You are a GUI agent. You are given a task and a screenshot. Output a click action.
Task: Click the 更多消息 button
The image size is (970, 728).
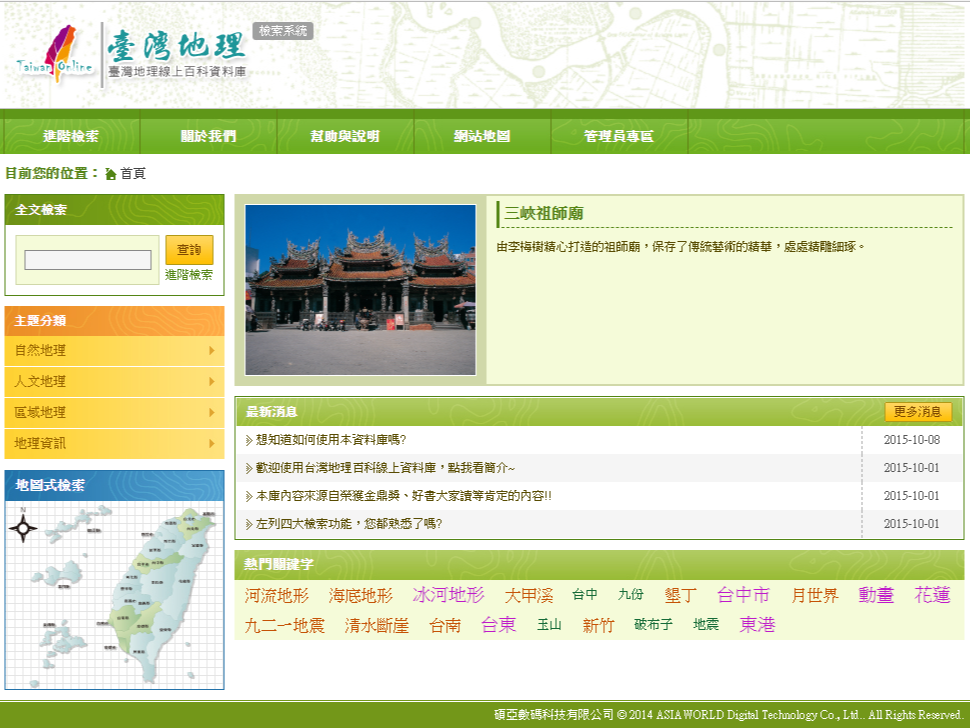(x=918, y=412)
